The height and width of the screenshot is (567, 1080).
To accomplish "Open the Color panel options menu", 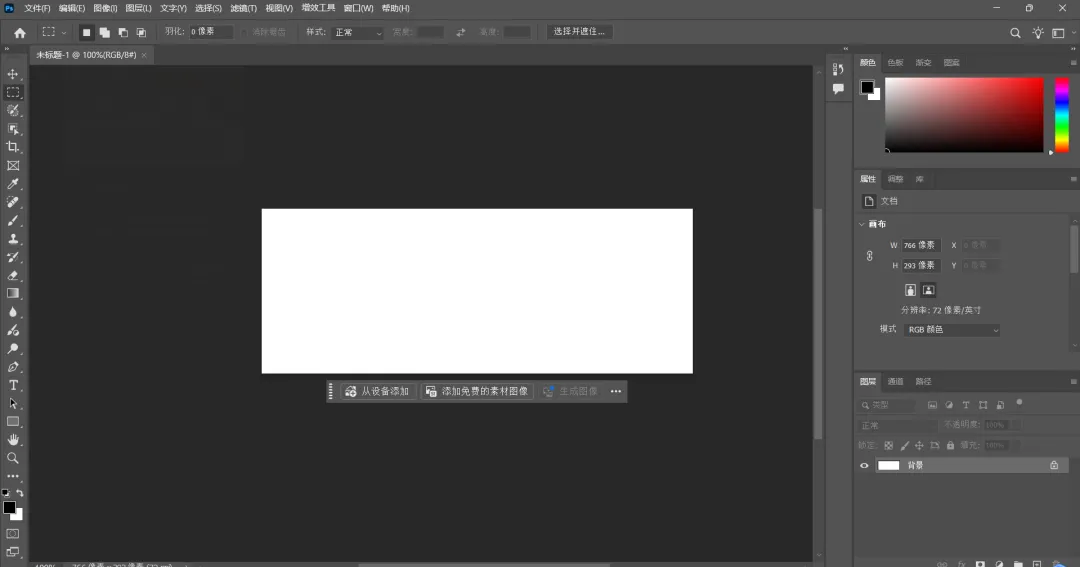I will (x=1073, y=63).
